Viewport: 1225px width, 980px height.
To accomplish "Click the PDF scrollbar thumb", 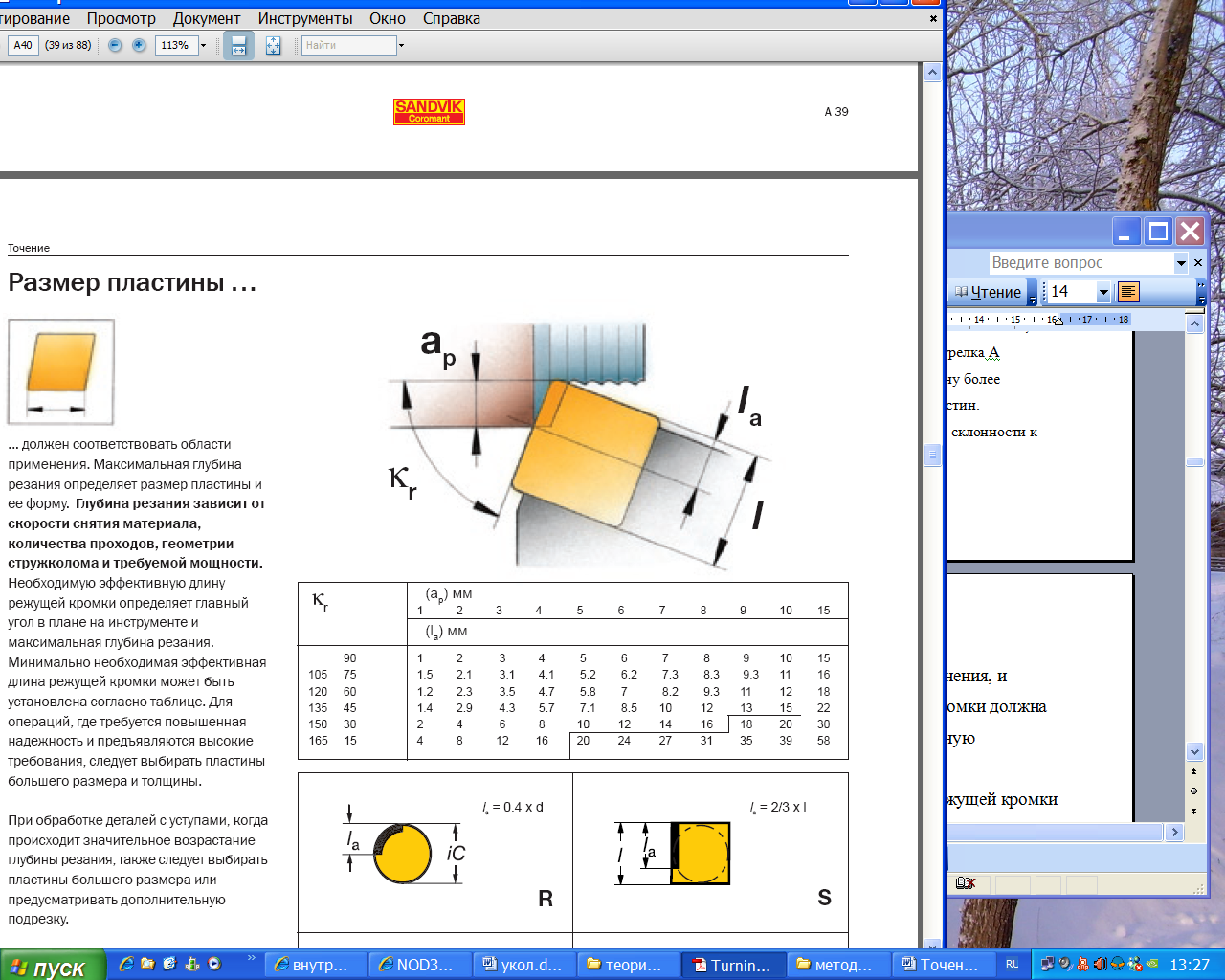I will pyautogui.click(x=932, y=456).
